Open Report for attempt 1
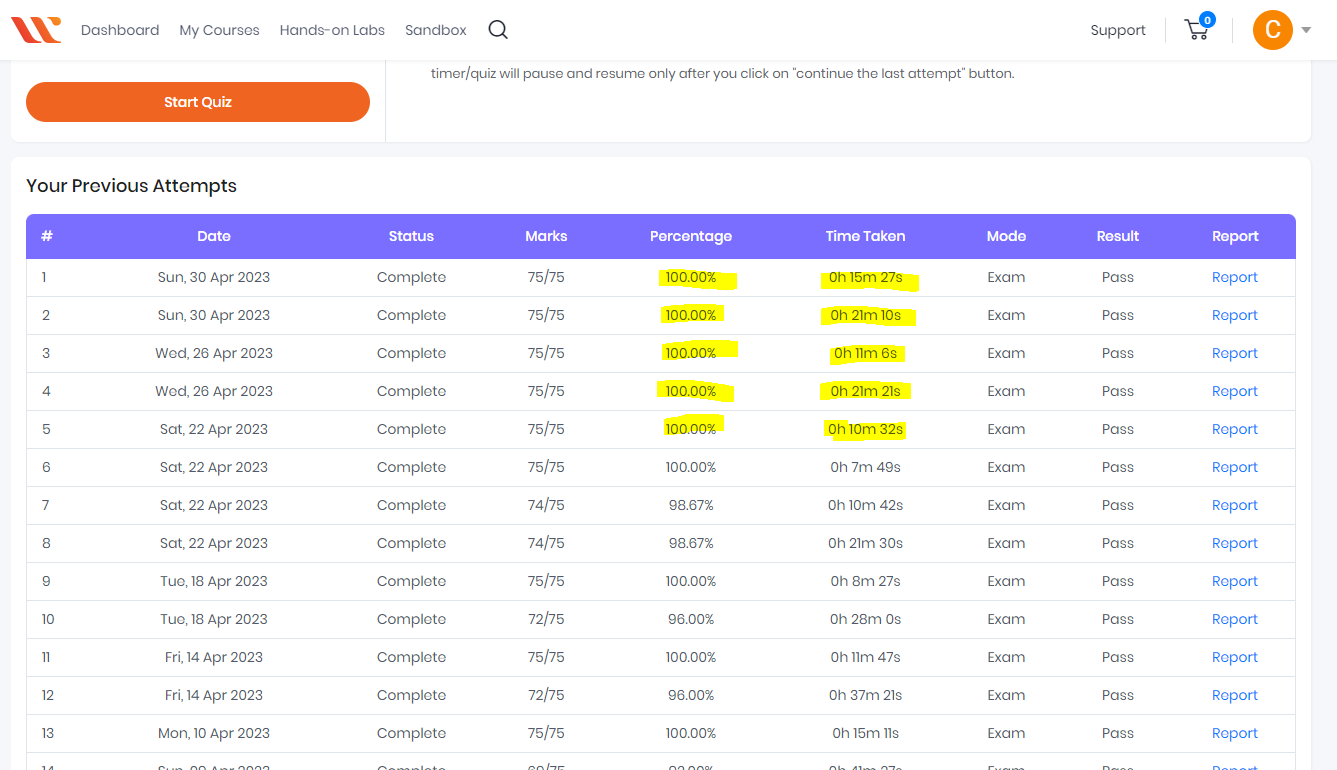This screenshot has width=1337, height=770. click(x=1235, y=277)
